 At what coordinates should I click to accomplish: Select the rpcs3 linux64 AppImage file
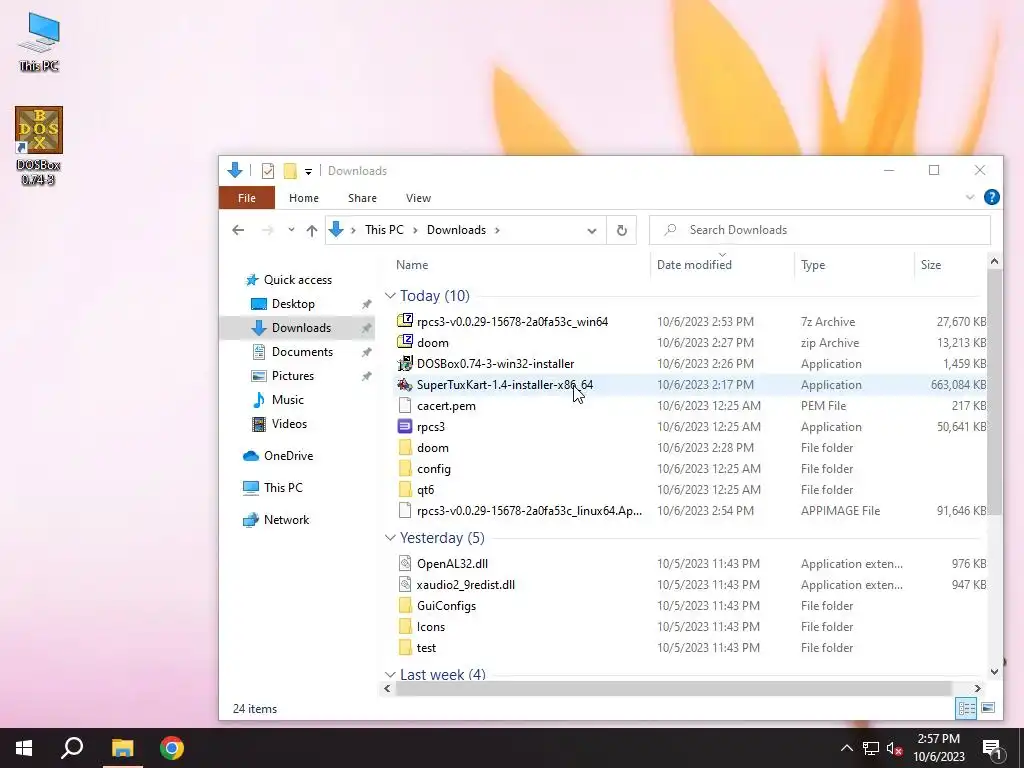coord(529,511)
